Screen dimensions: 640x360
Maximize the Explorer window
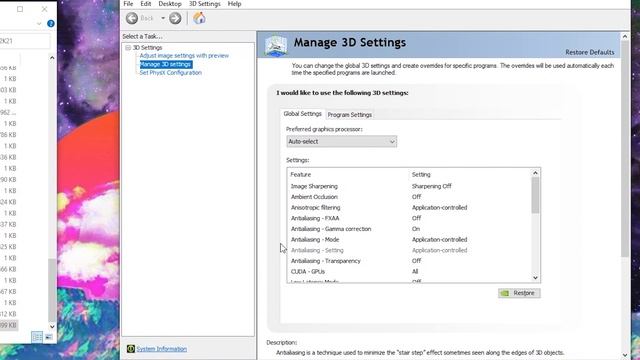[x=20, y=9]
